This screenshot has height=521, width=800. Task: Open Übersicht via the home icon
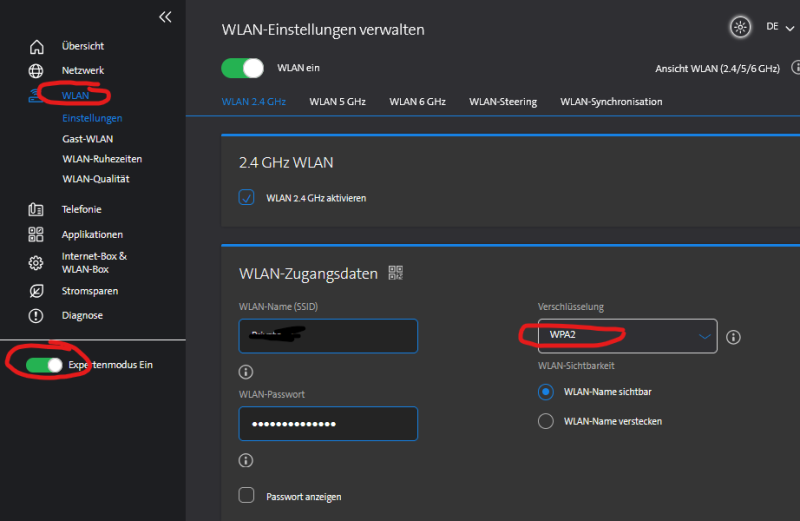click(37, 46)
